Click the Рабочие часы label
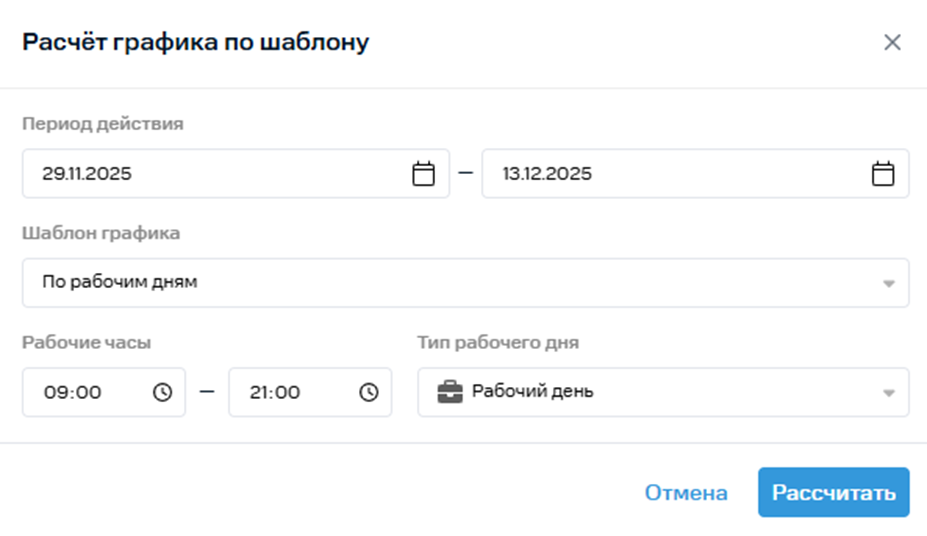Screen dimensions: 927x536 [86, 342]
